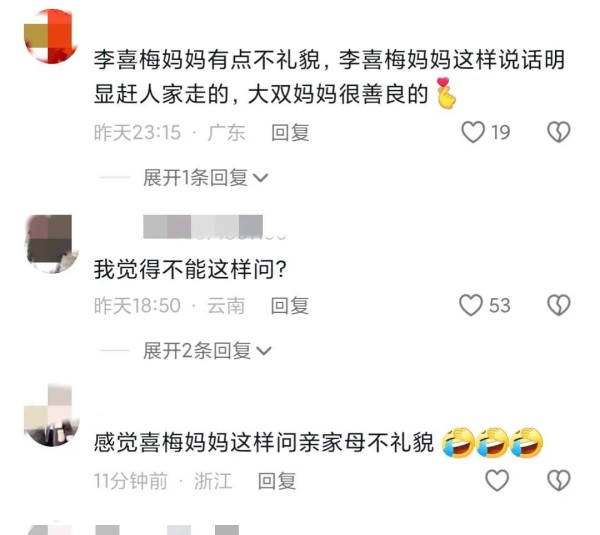Like the comment with 53 likes
Viewport: 600px width, 535px height.
pyautogui.click(x=471, y=305)
